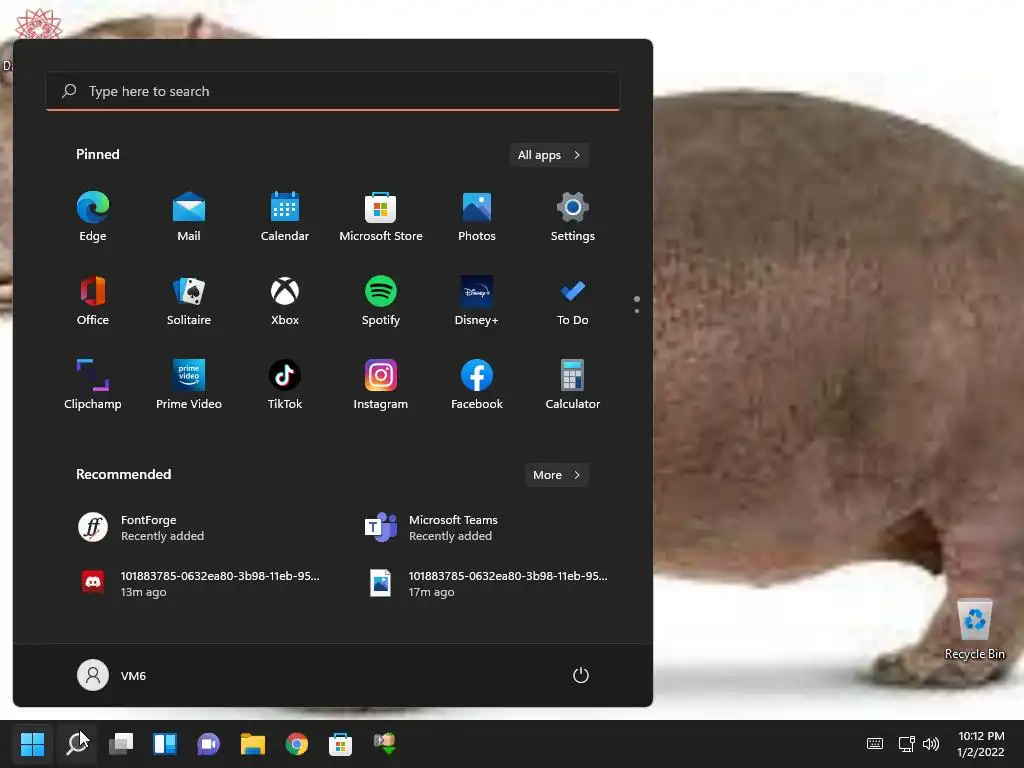Select the pink flower desktop icon
Screen dimensions: 1024x768
[38, 25]
